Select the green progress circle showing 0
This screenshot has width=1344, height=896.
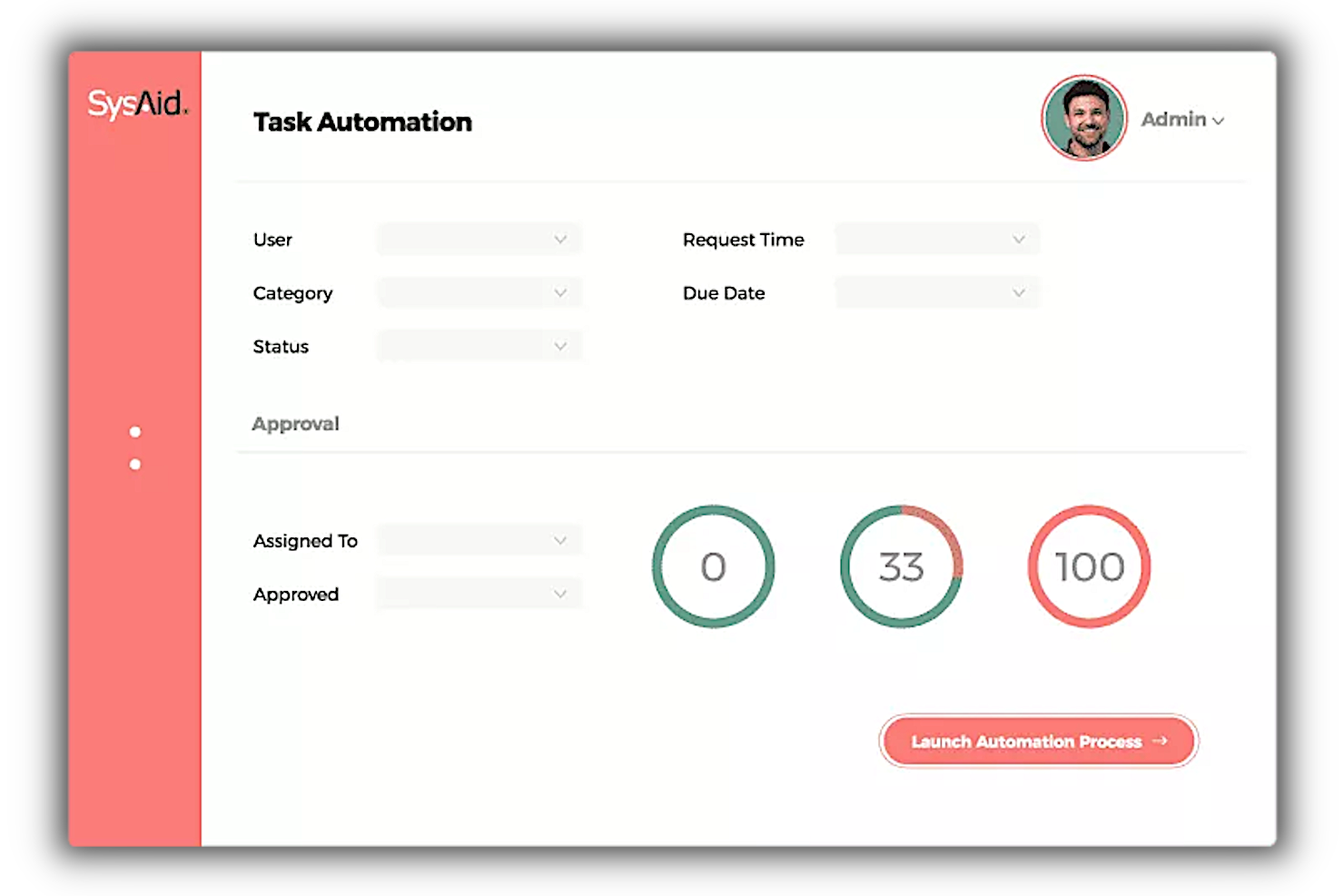pos(714,566)
